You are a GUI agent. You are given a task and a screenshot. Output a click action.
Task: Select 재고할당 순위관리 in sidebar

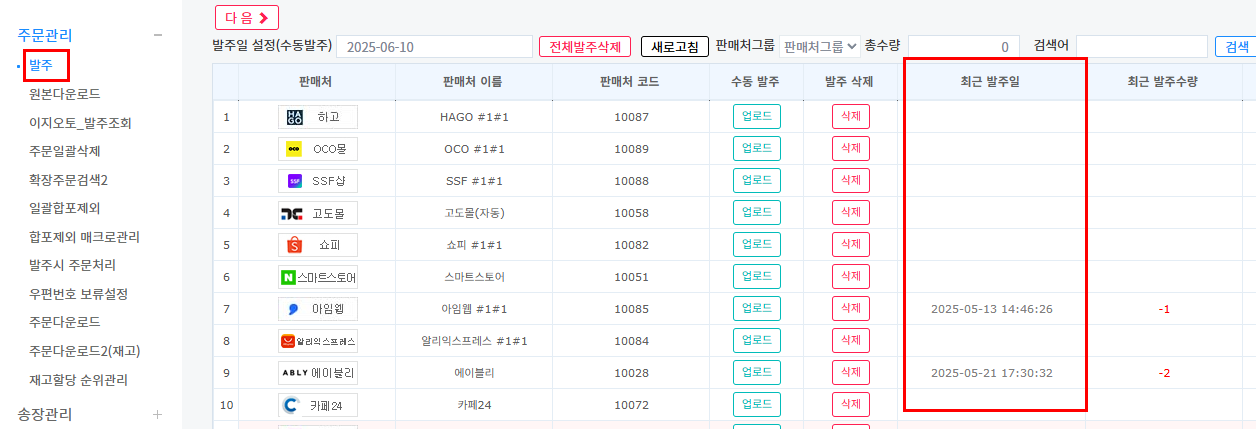[x=85, y=380]
